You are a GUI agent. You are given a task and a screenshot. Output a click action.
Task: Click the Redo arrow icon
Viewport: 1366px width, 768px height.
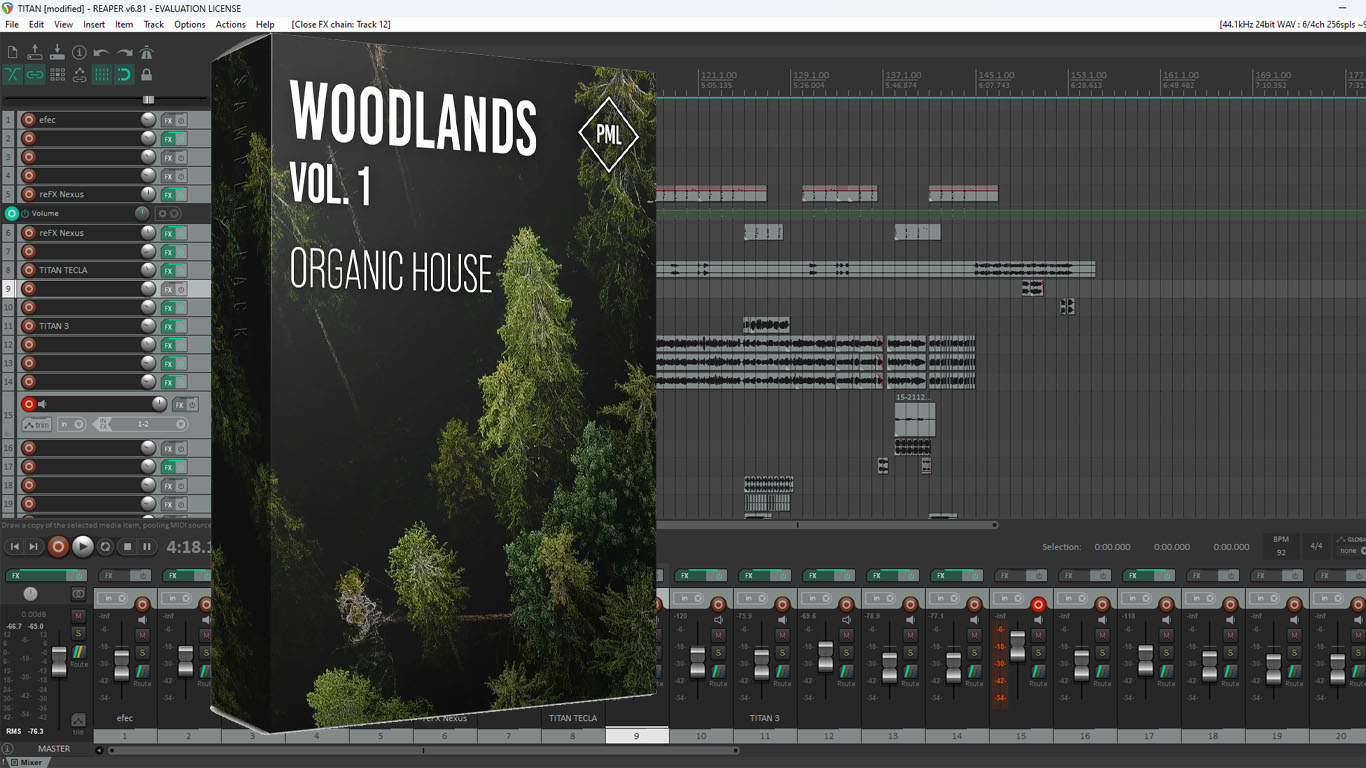click(124, 52)
